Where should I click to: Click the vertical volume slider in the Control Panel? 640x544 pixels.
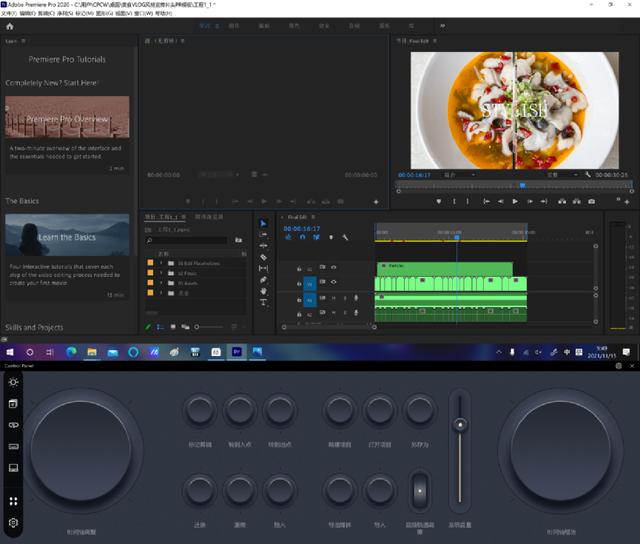(460, 425)
